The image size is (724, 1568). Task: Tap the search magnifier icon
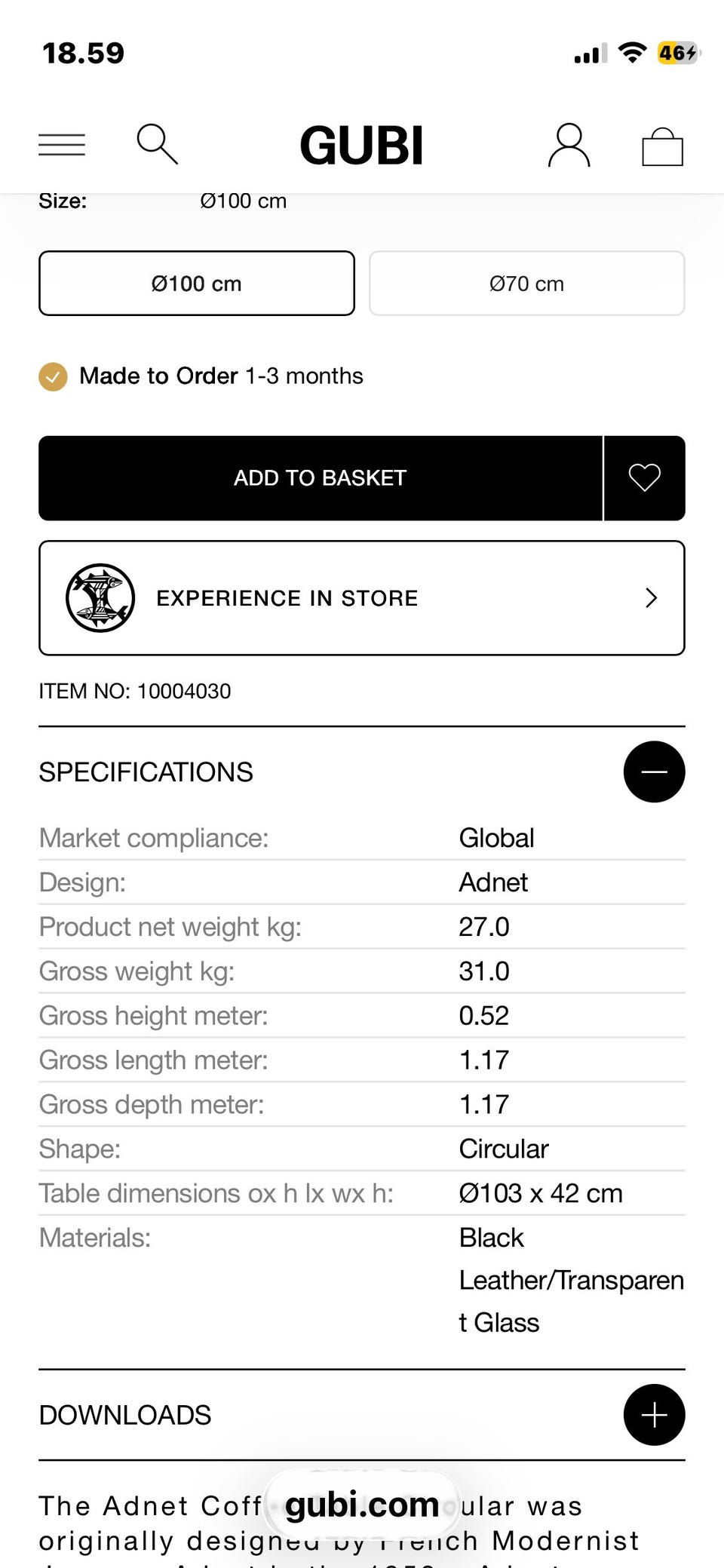(x=157, y=144)
